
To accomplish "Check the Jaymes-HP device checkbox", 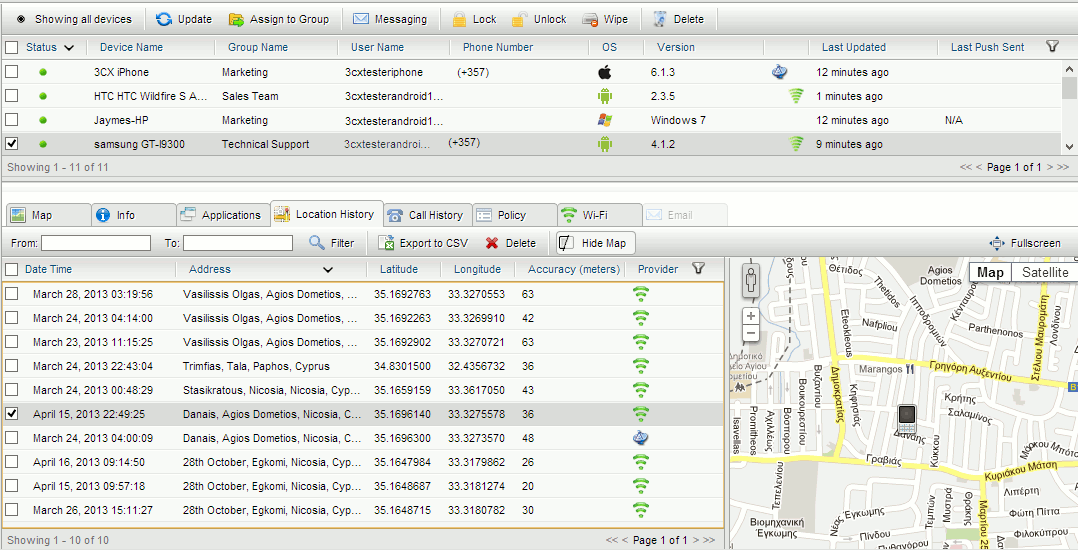I will coord(12,120).
